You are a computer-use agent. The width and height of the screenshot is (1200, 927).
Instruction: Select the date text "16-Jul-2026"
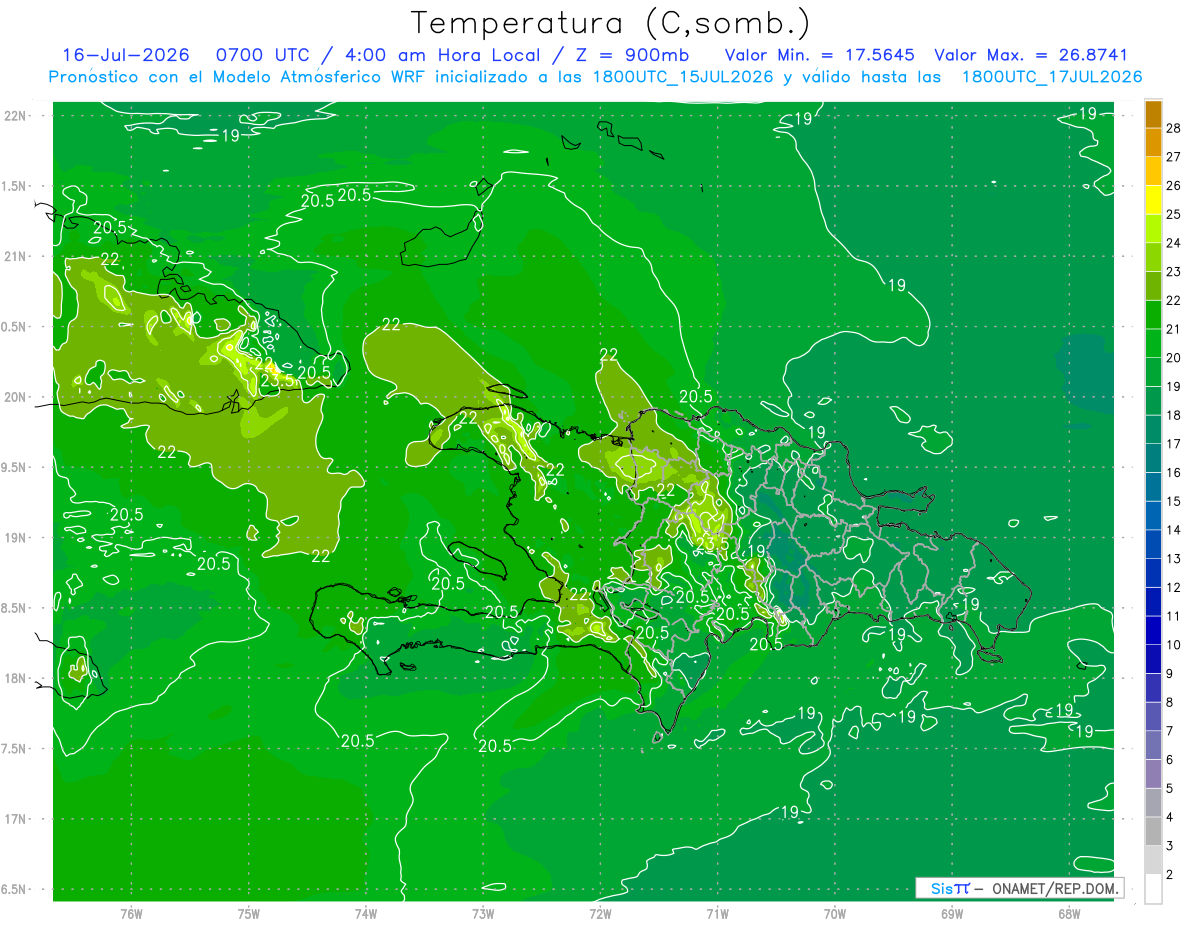[x=126, y=55]
